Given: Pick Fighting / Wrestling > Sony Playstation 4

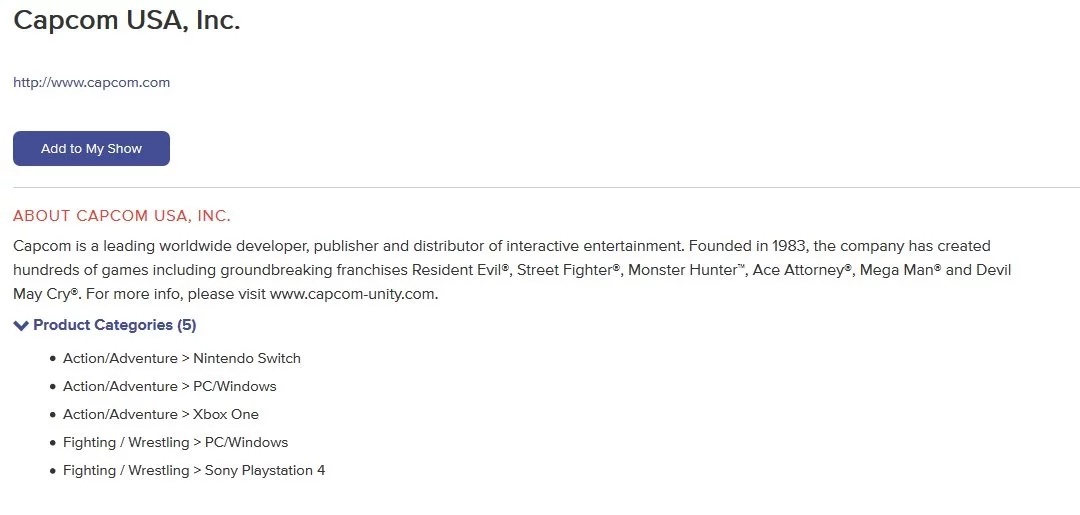Looking at the screenshot, I should [193, 470].
